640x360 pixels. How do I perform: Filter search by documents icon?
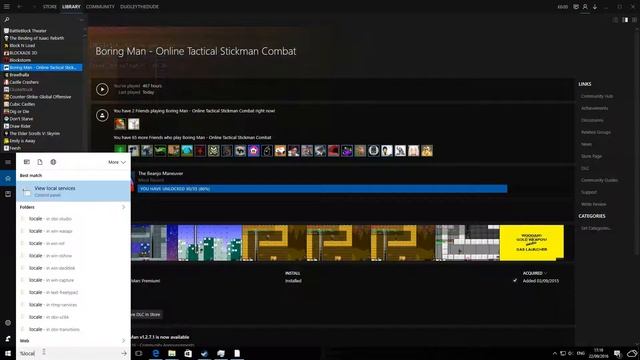click(40, 162)
